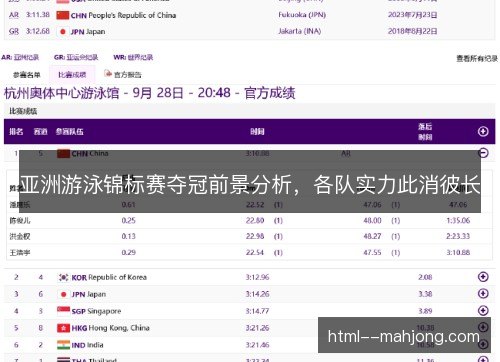The height and width of the screenshot is (362, 500).
Task: Click the 48.00 split for second swimmer
Action: coord(372,220)
